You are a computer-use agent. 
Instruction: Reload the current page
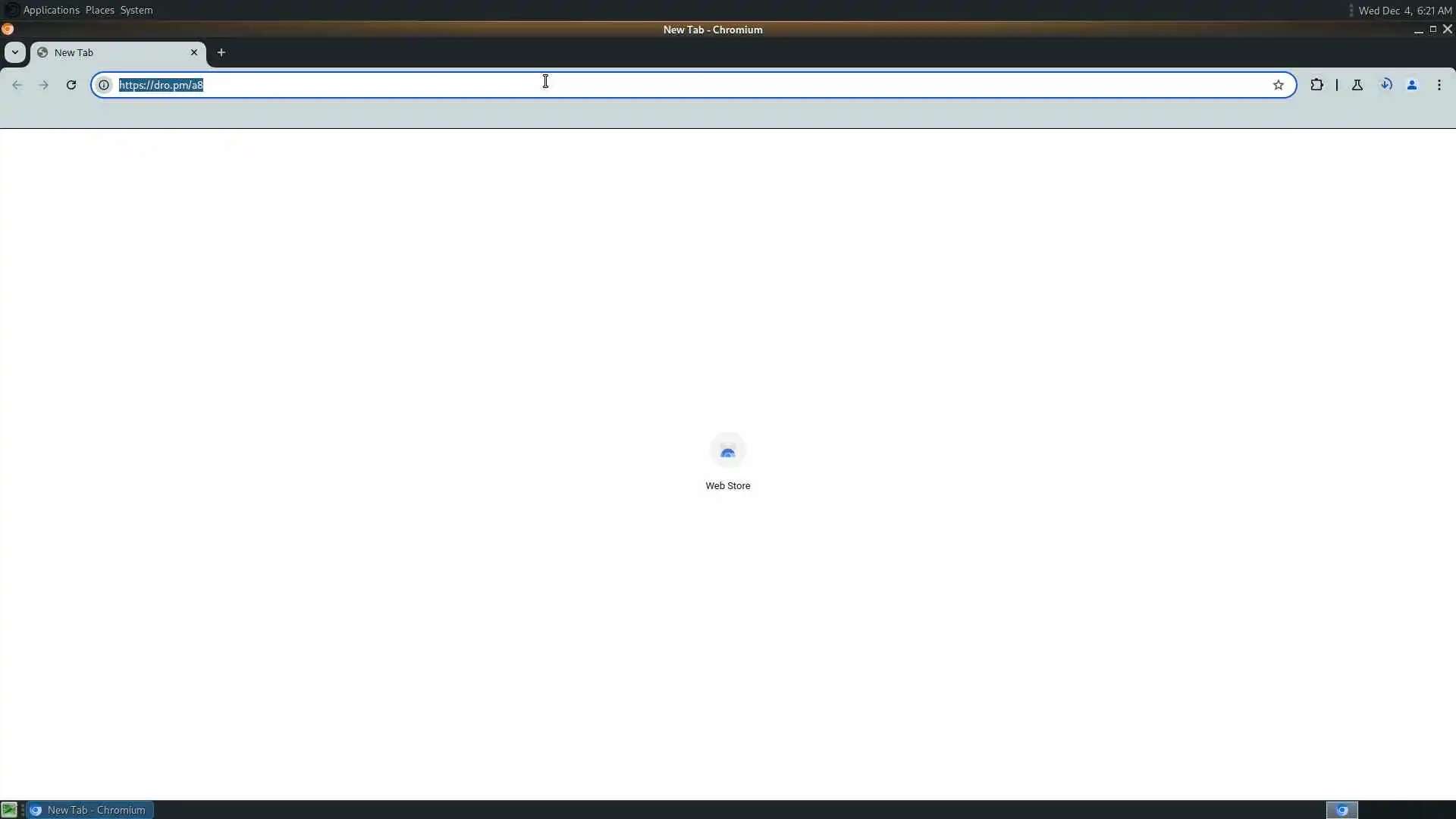(x=71, y=85)
